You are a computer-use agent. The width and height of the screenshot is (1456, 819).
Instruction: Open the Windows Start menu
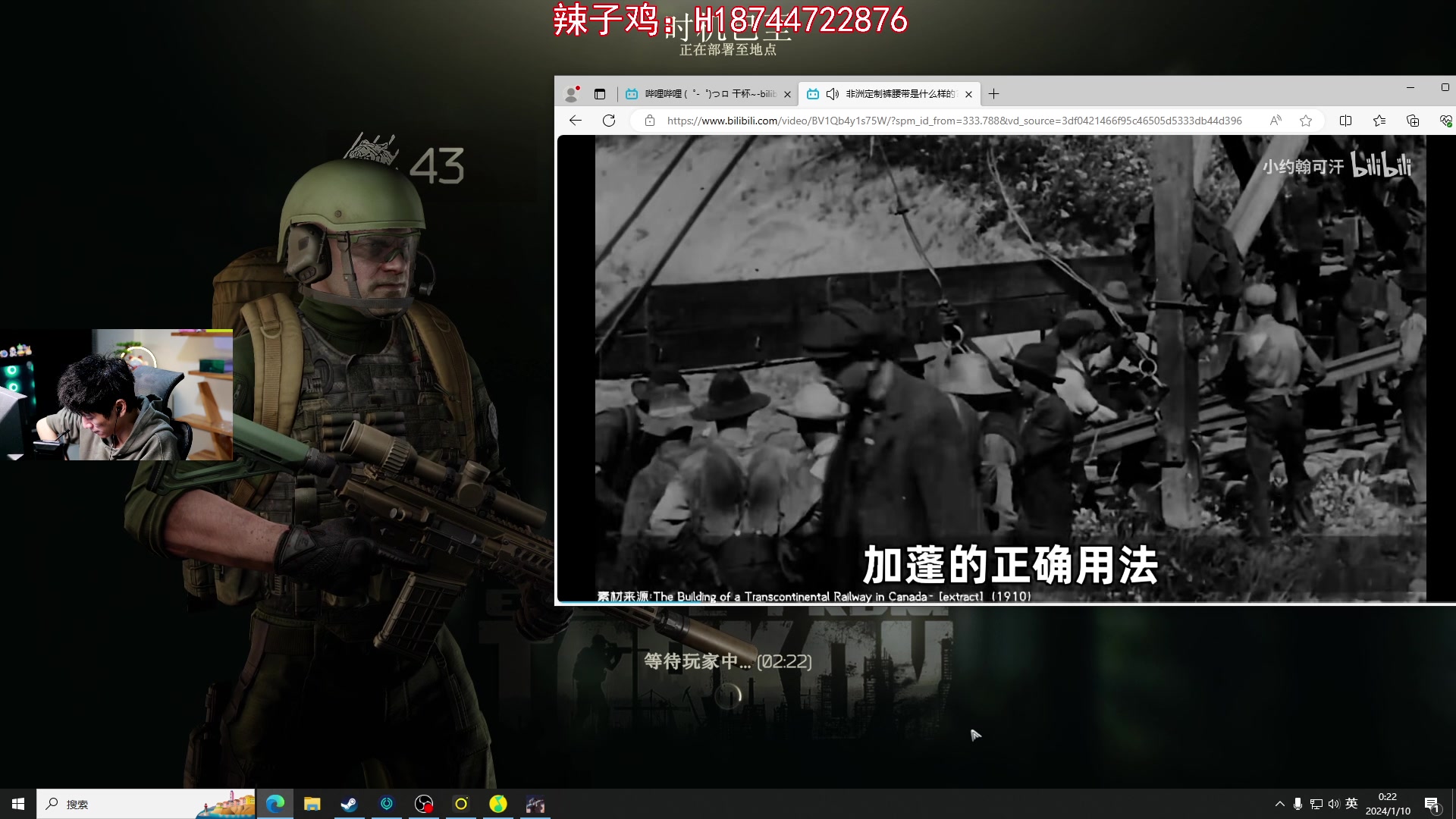coord(18,804)
